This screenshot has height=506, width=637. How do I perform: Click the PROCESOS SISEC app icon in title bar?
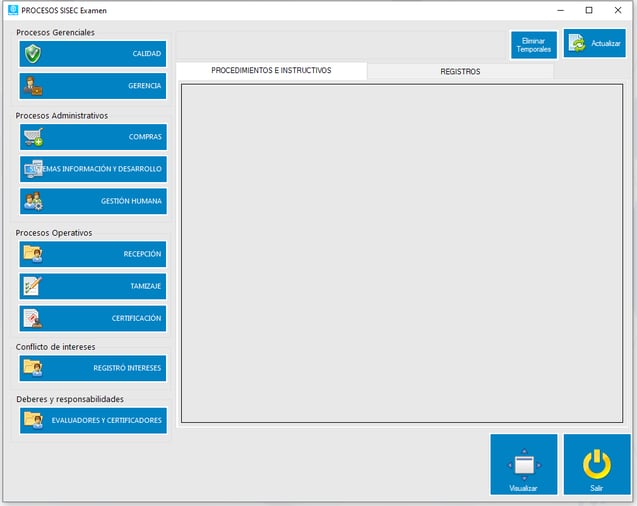click(x=11, y=10)
